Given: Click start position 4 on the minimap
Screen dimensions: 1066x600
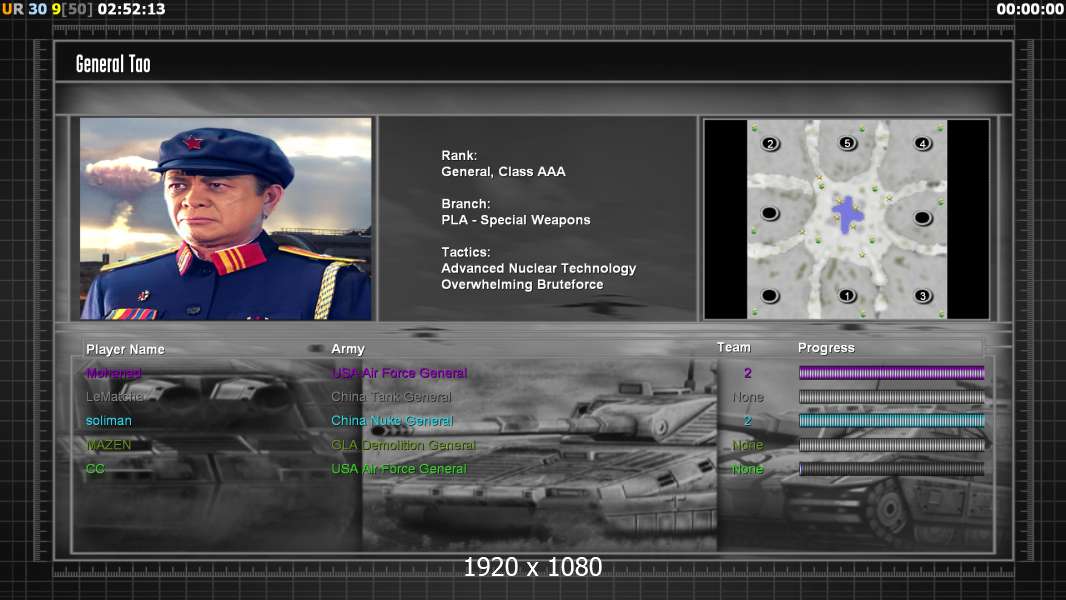Looking at the screenshot, I should coord(922,144).
